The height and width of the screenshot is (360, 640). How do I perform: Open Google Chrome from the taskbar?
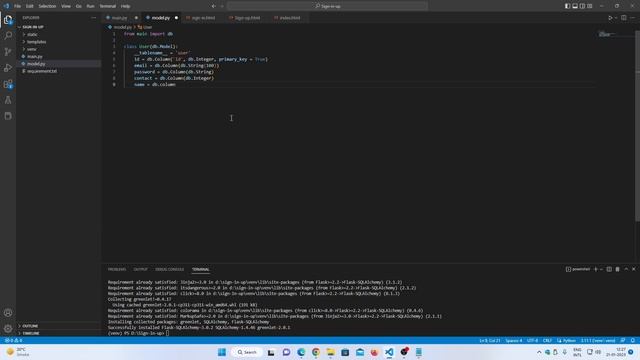[316, 352]
